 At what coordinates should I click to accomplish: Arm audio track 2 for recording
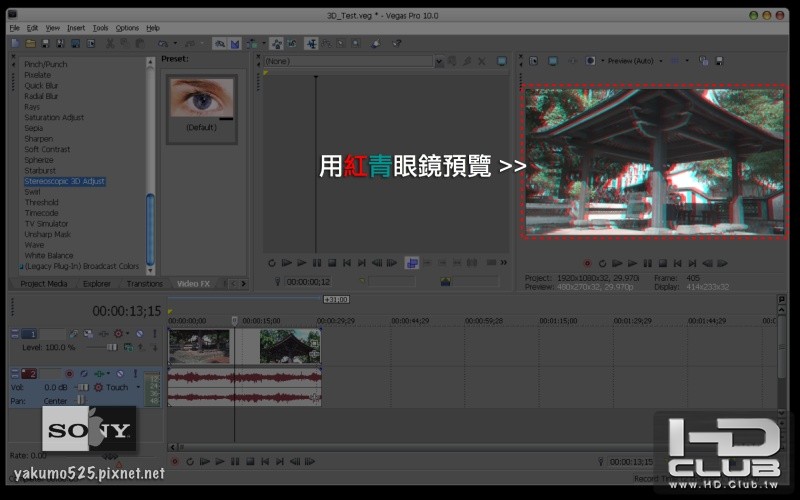tap(69, 373)
